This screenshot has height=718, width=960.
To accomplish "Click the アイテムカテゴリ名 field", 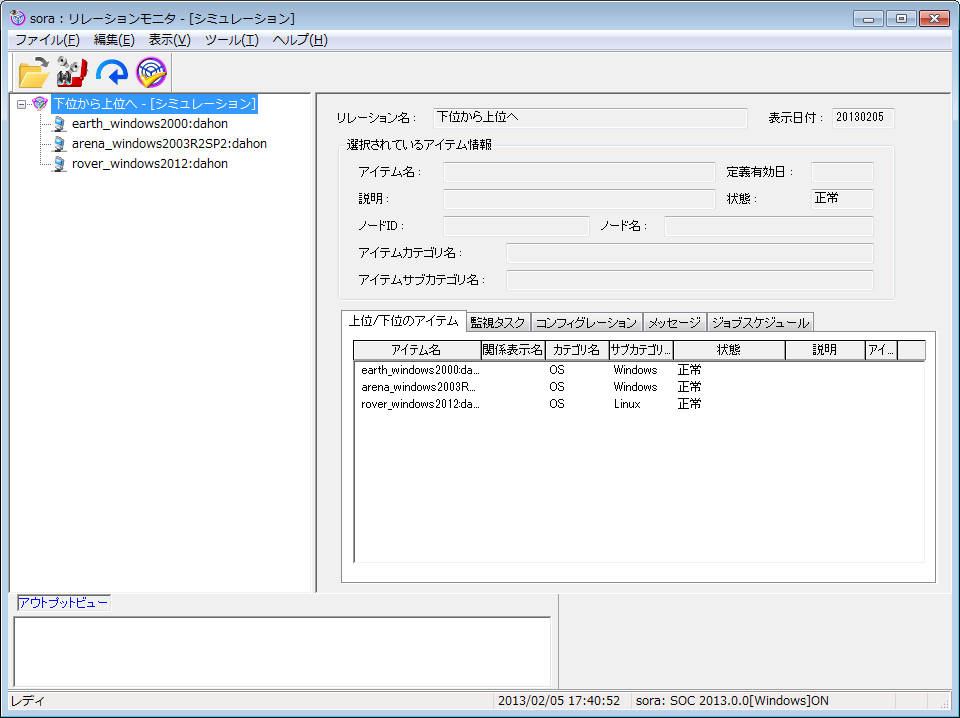I will [x=689, y=253].
